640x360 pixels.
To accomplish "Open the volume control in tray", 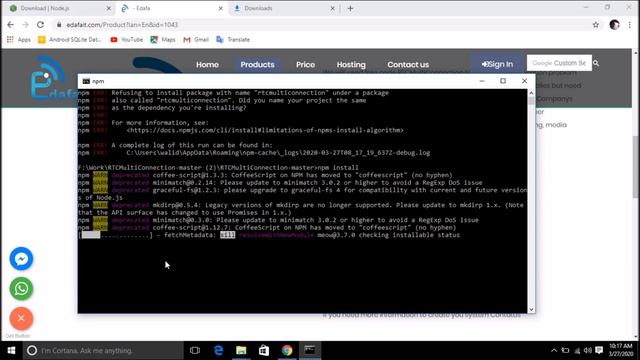I will pyautogui.click(x=588, y=350).
